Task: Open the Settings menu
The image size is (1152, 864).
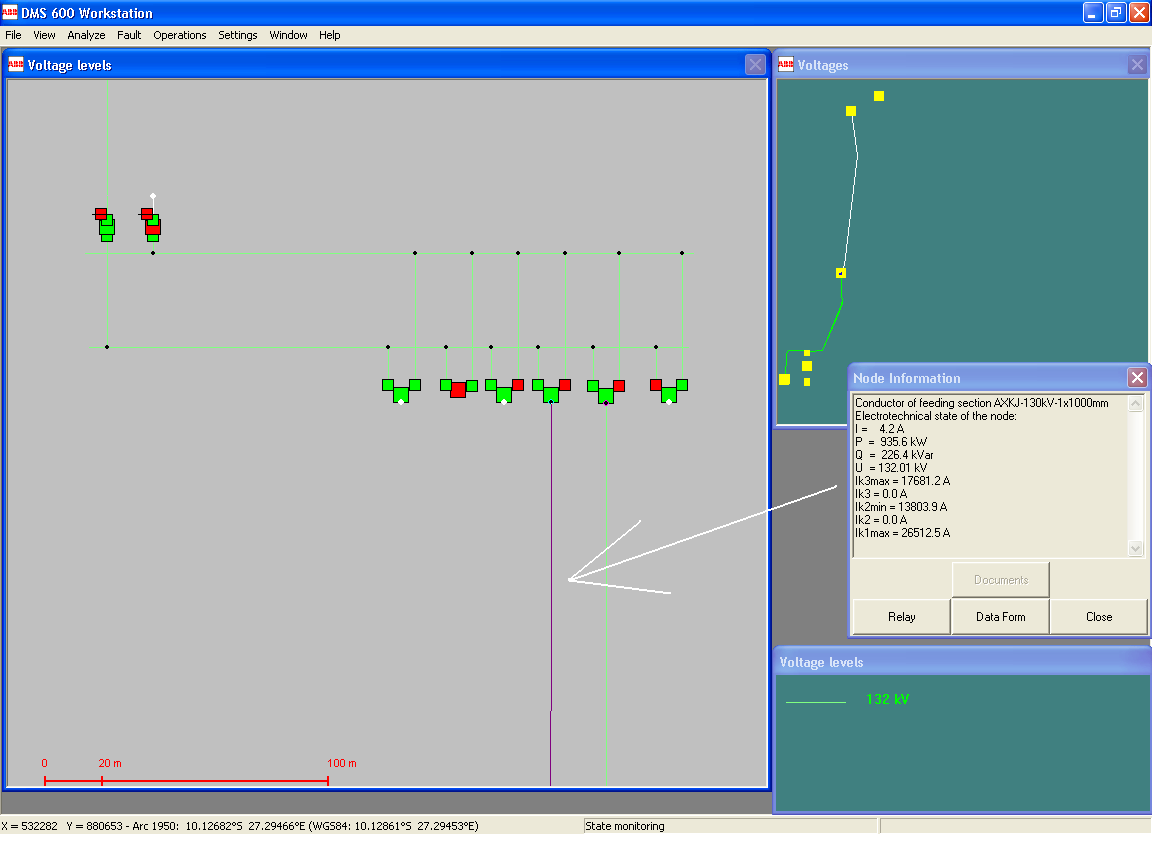Action: [237, 35]
